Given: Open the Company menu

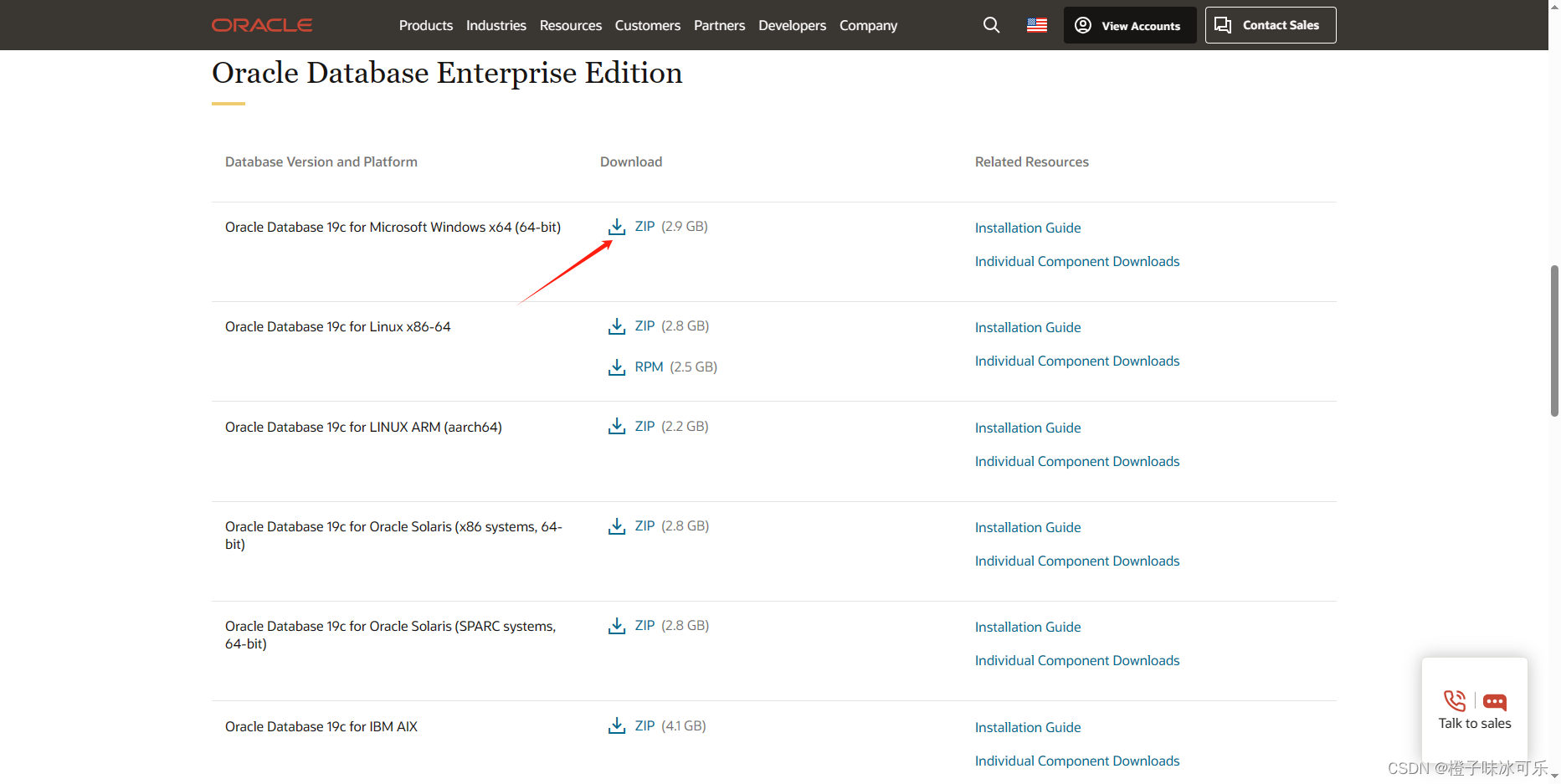Looking at the screenshot, I should pos(868,25).
